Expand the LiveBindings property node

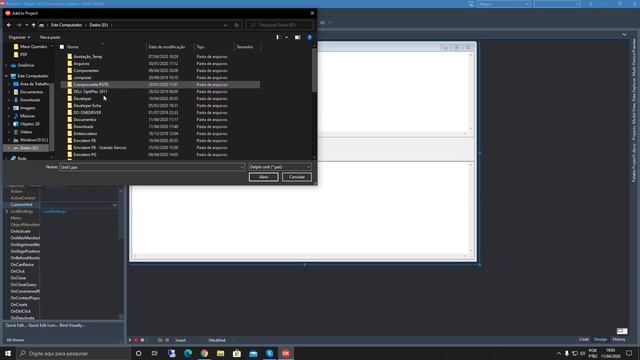pyautogui.click(x=7, y=211)
